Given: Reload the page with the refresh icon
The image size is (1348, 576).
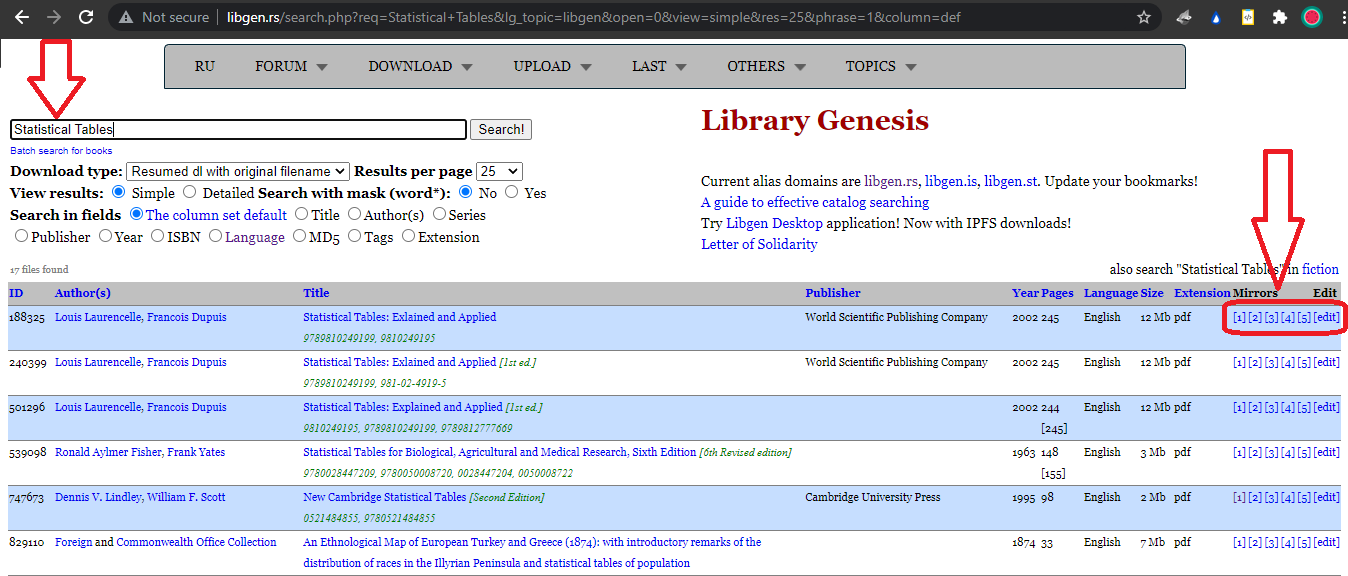Looking at the screenshot, I should click(87, 17).
